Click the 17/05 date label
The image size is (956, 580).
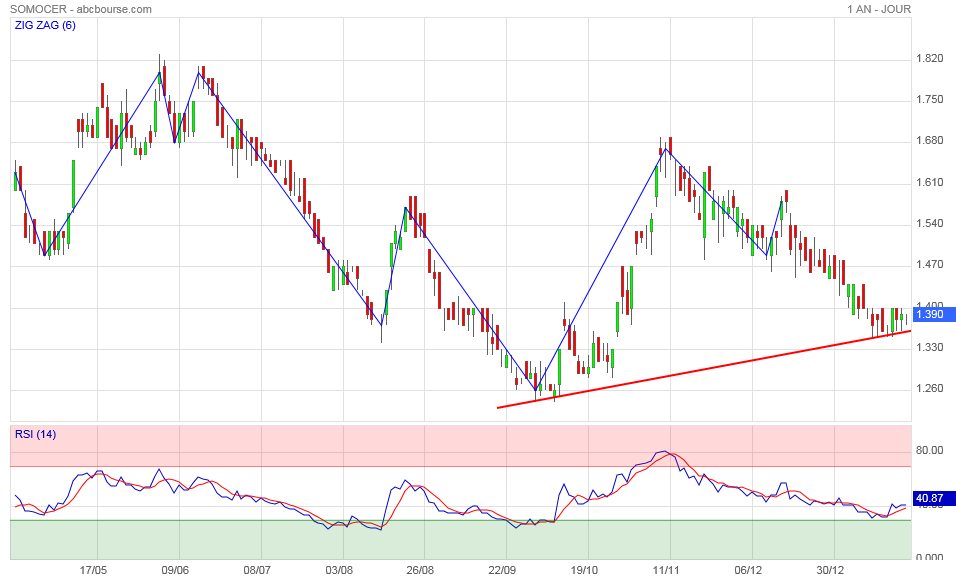tap(93, 570)
